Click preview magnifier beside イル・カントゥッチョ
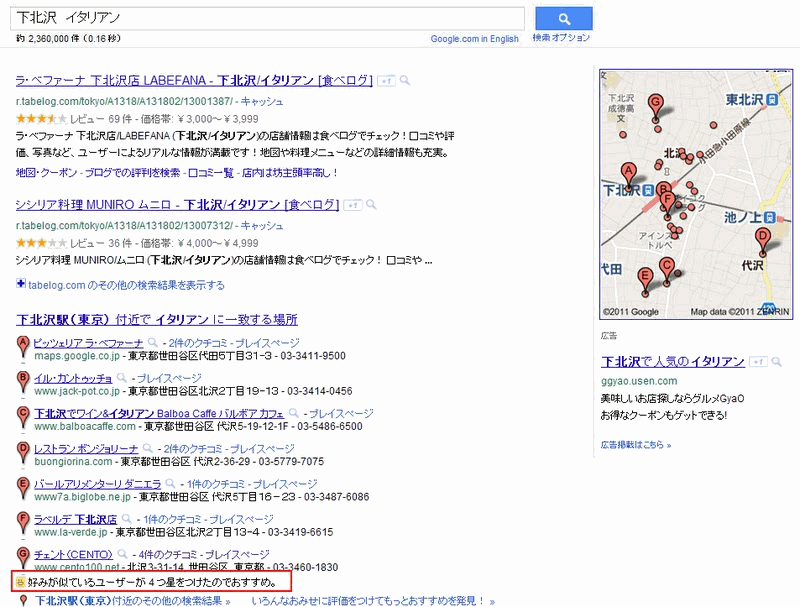Image resolution: width=800 pixels, height=607 pixels. click(x=121, y=378)
